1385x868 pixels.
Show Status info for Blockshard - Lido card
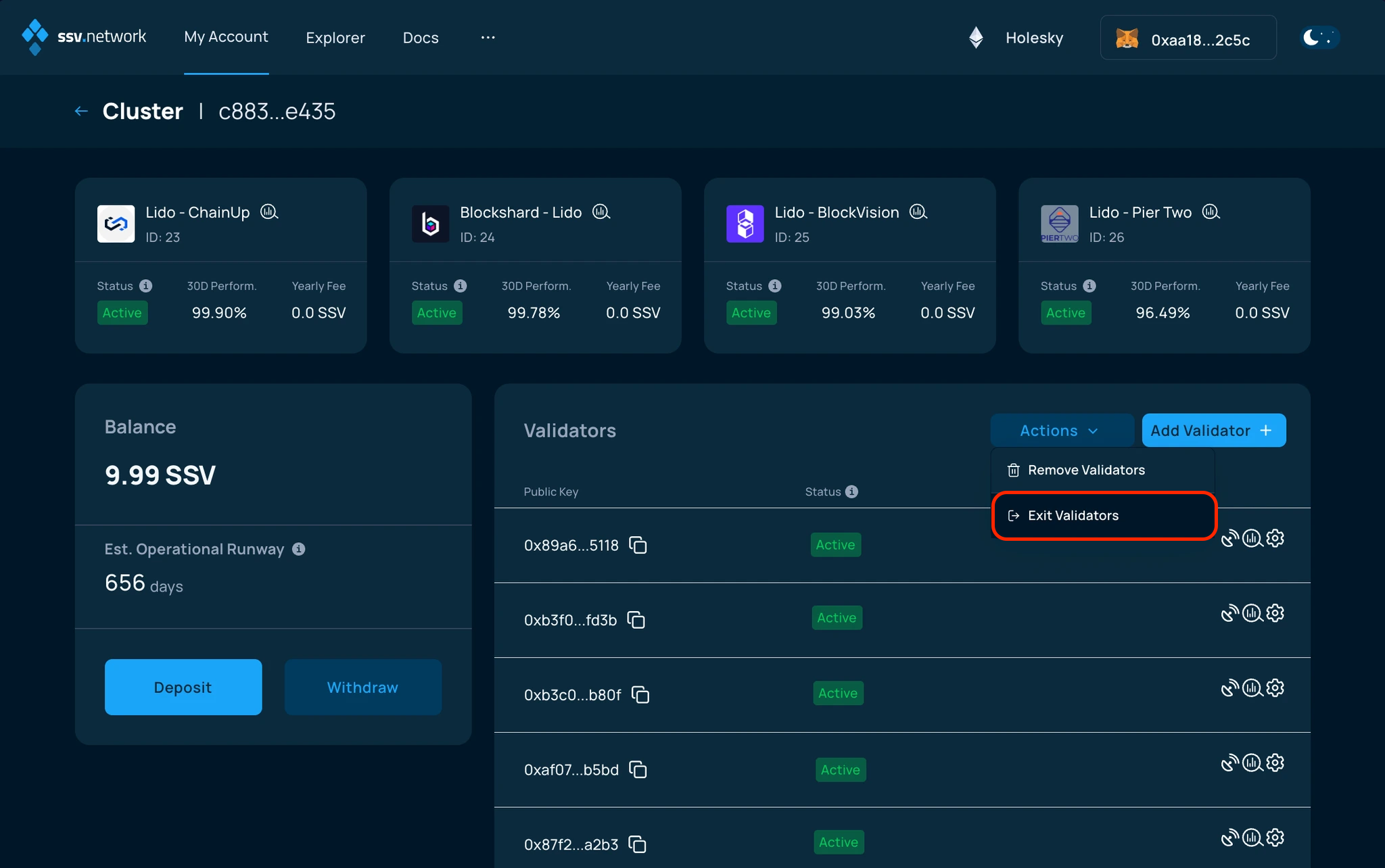click(461, 286)
